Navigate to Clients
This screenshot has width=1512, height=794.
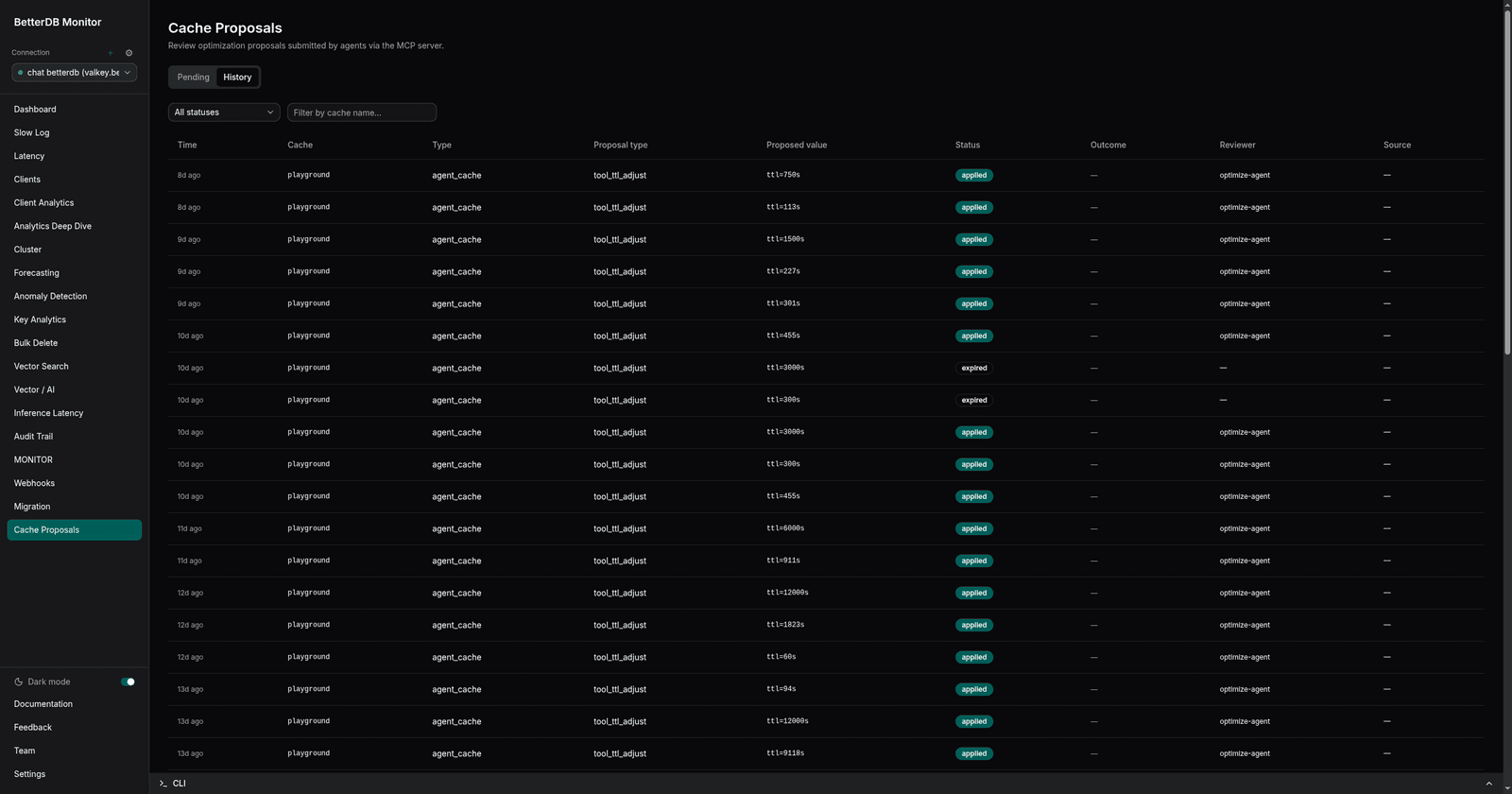click(x=74, y=180)
